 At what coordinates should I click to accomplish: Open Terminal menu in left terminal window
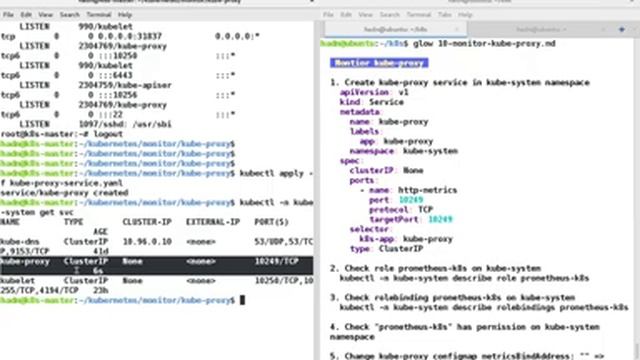(99, 15)
